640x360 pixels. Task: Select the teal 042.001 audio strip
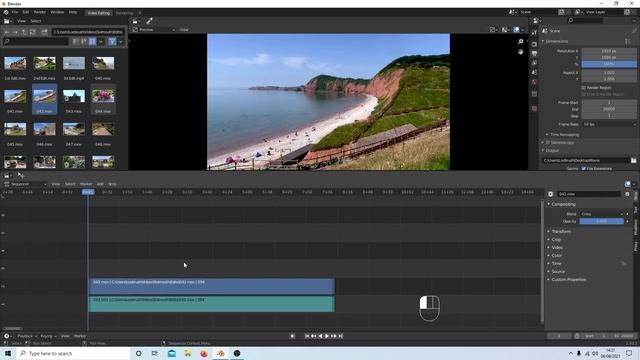point(211,304)
